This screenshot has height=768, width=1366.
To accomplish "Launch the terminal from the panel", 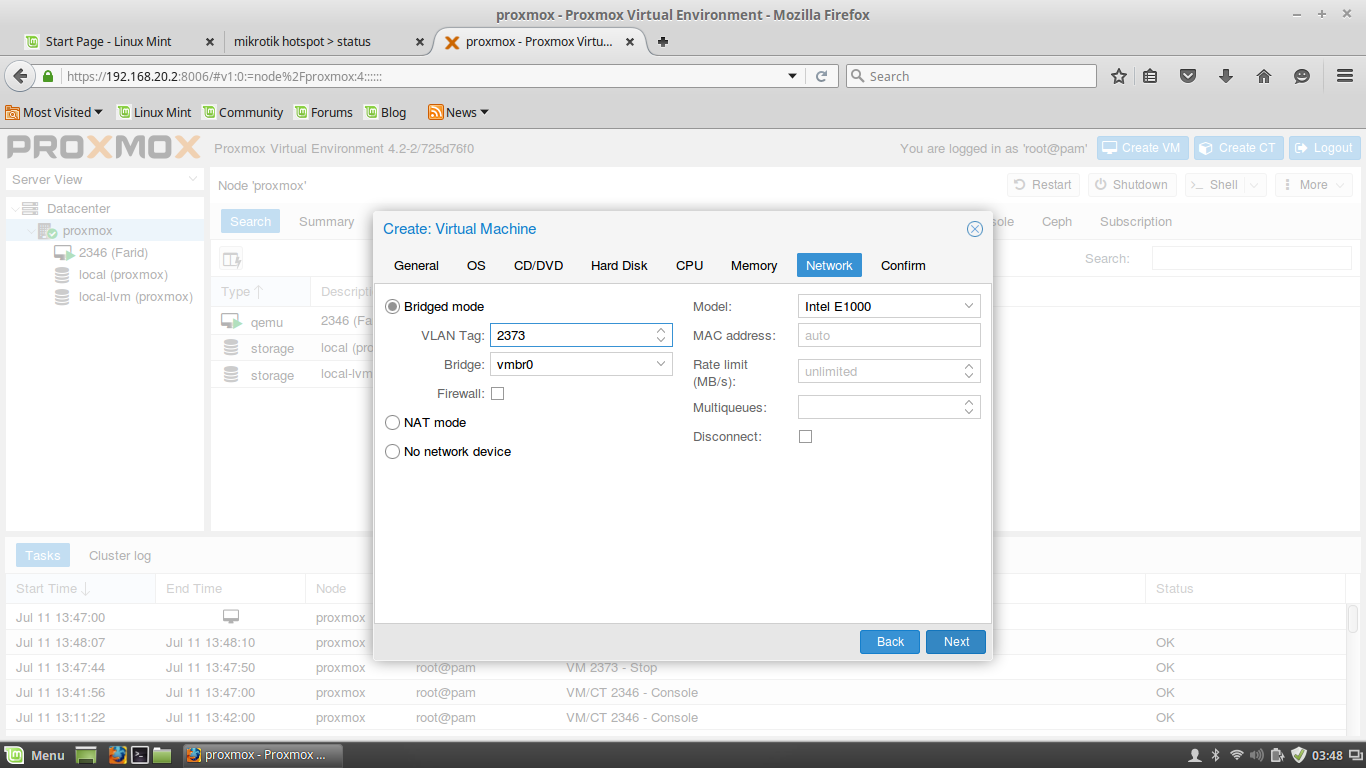I will tap(141, 755).
